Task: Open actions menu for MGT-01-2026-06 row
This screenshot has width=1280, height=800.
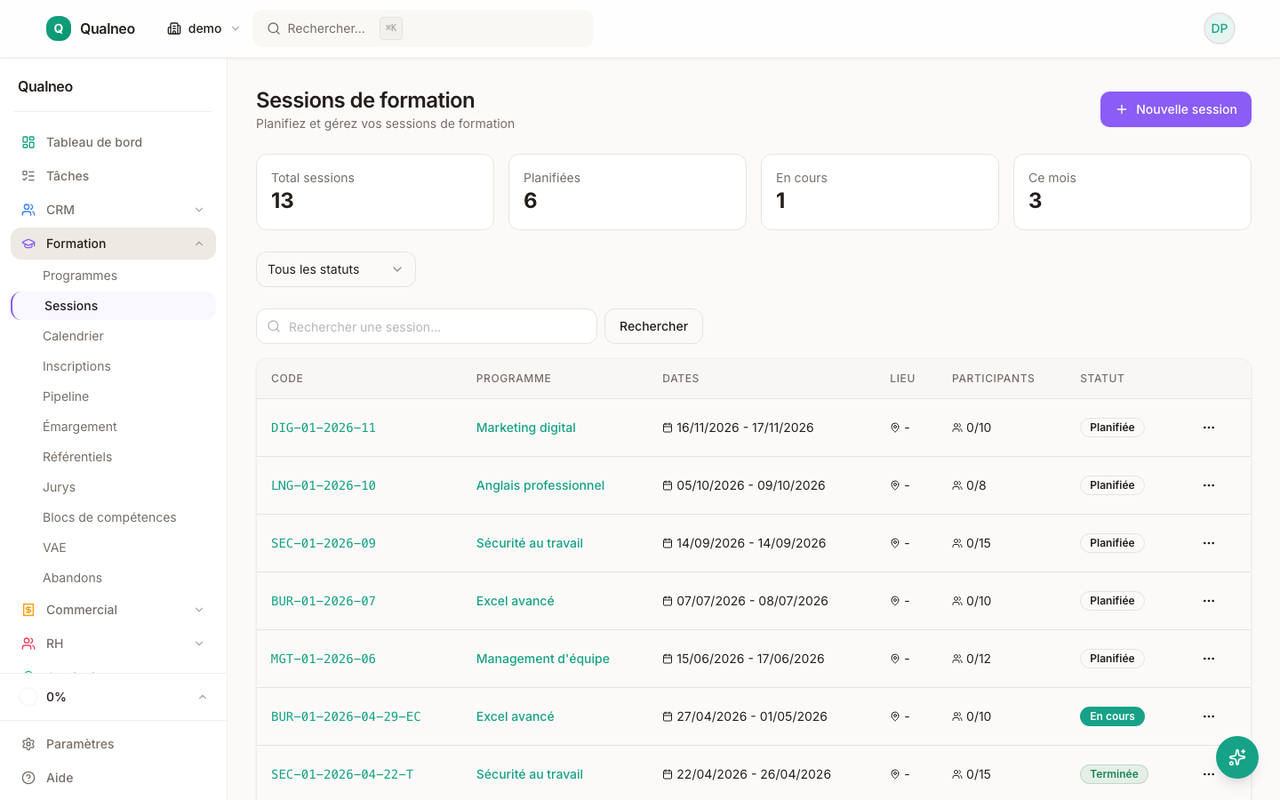Action: pos(1209,659)
